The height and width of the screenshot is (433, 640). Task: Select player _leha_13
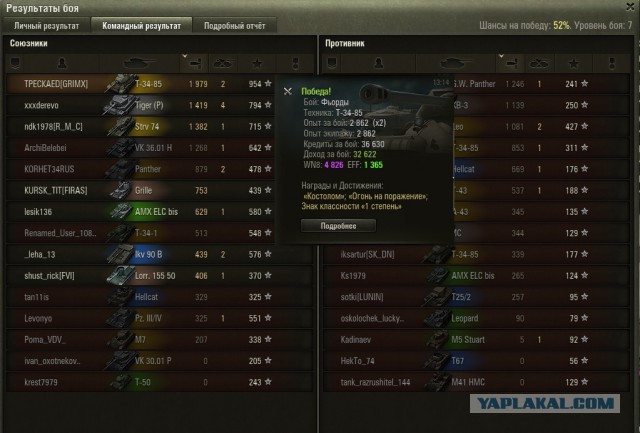(39, 254)
